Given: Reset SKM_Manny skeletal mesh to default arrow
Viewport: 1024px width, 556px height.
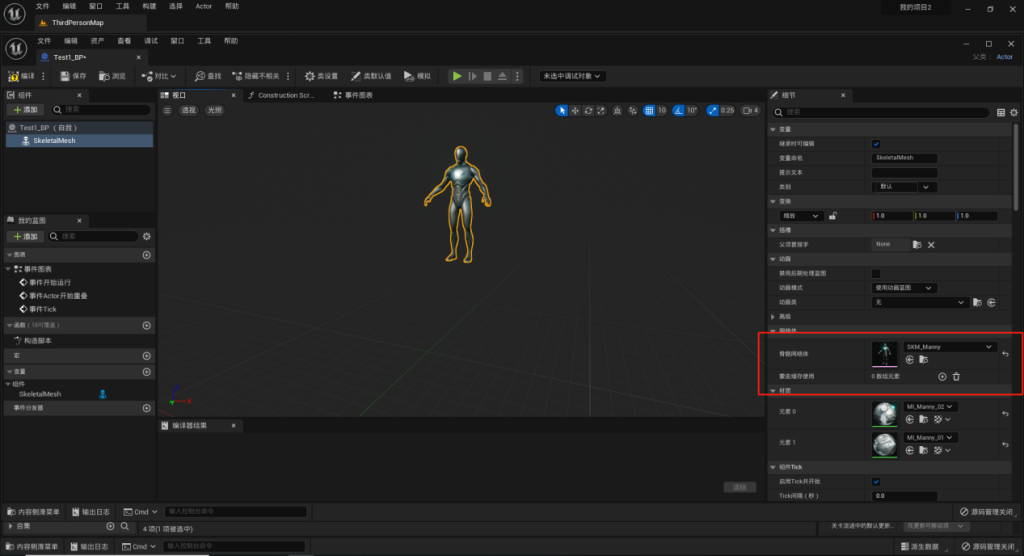Looking at the screenshot, I should pos(1005,354).
